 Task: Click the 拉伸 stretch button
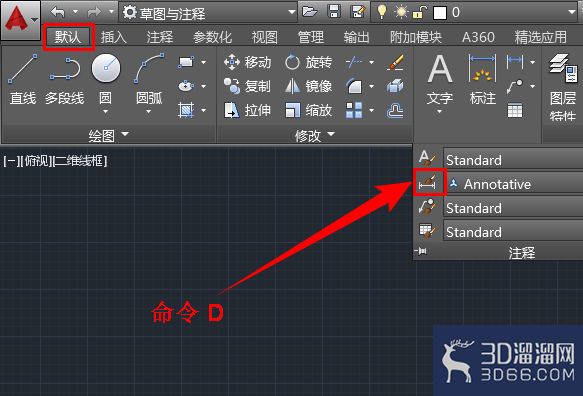(x=248, y=110)
